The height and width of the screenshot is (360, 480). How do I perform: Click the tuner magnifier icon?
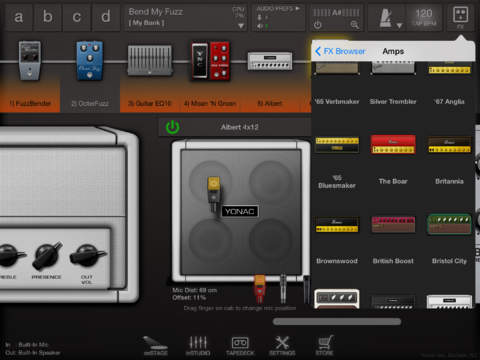(355, 25)
